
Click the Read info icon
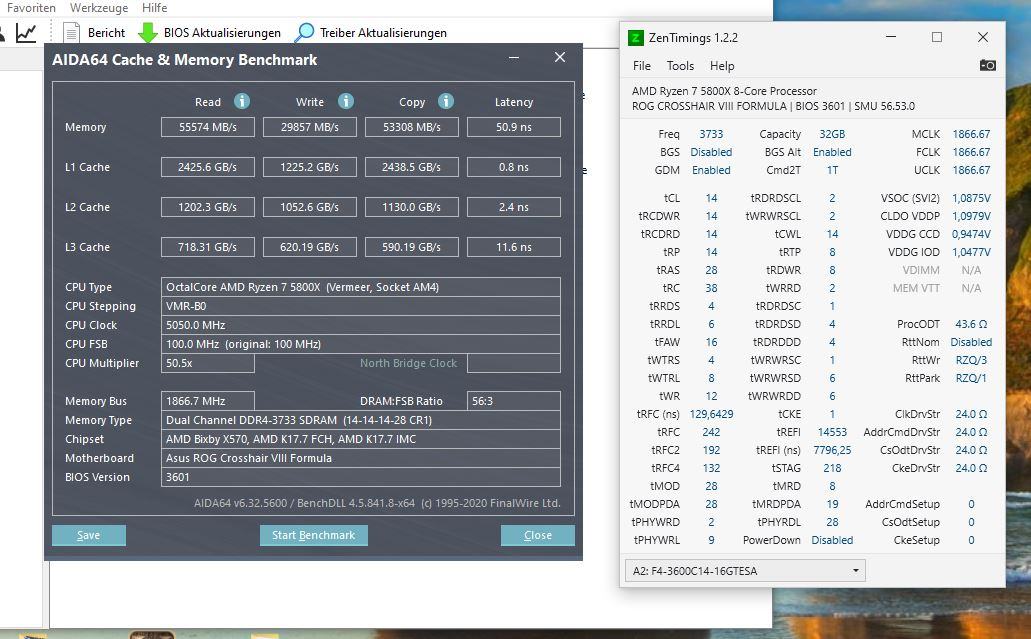coord(242,101)
